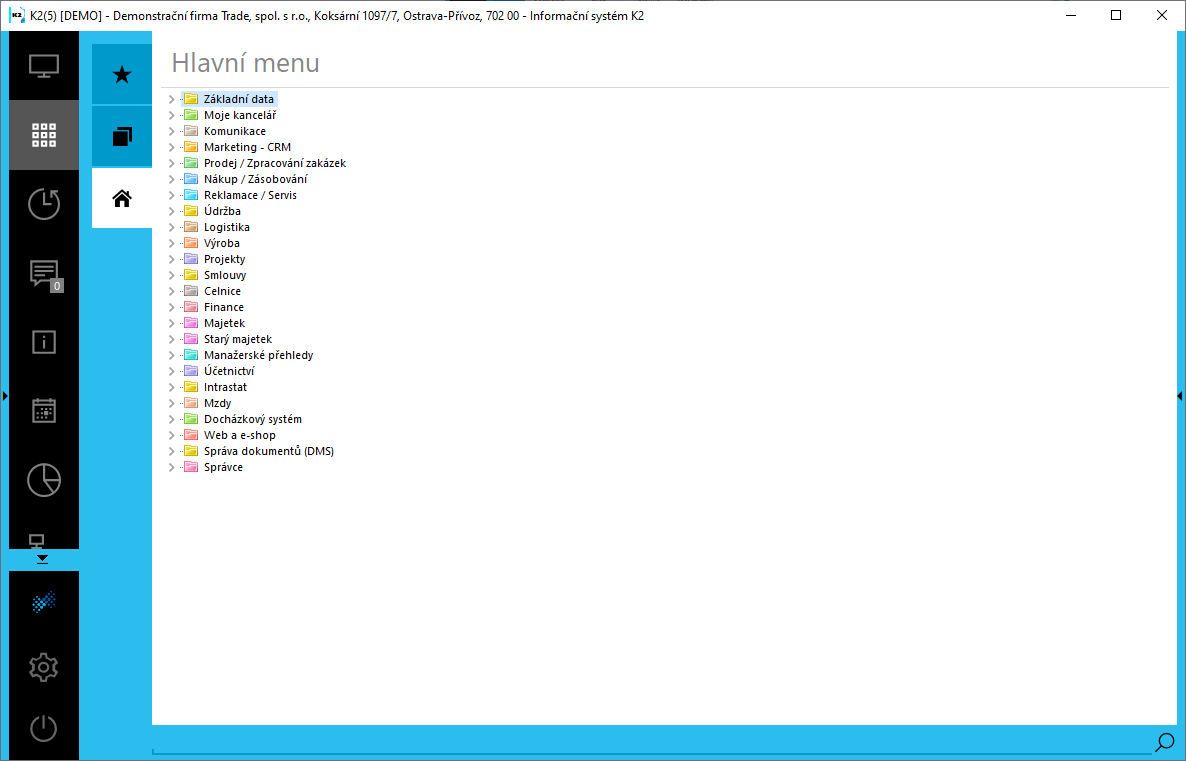Expand the Správce folder arrow

pos(172,467)
